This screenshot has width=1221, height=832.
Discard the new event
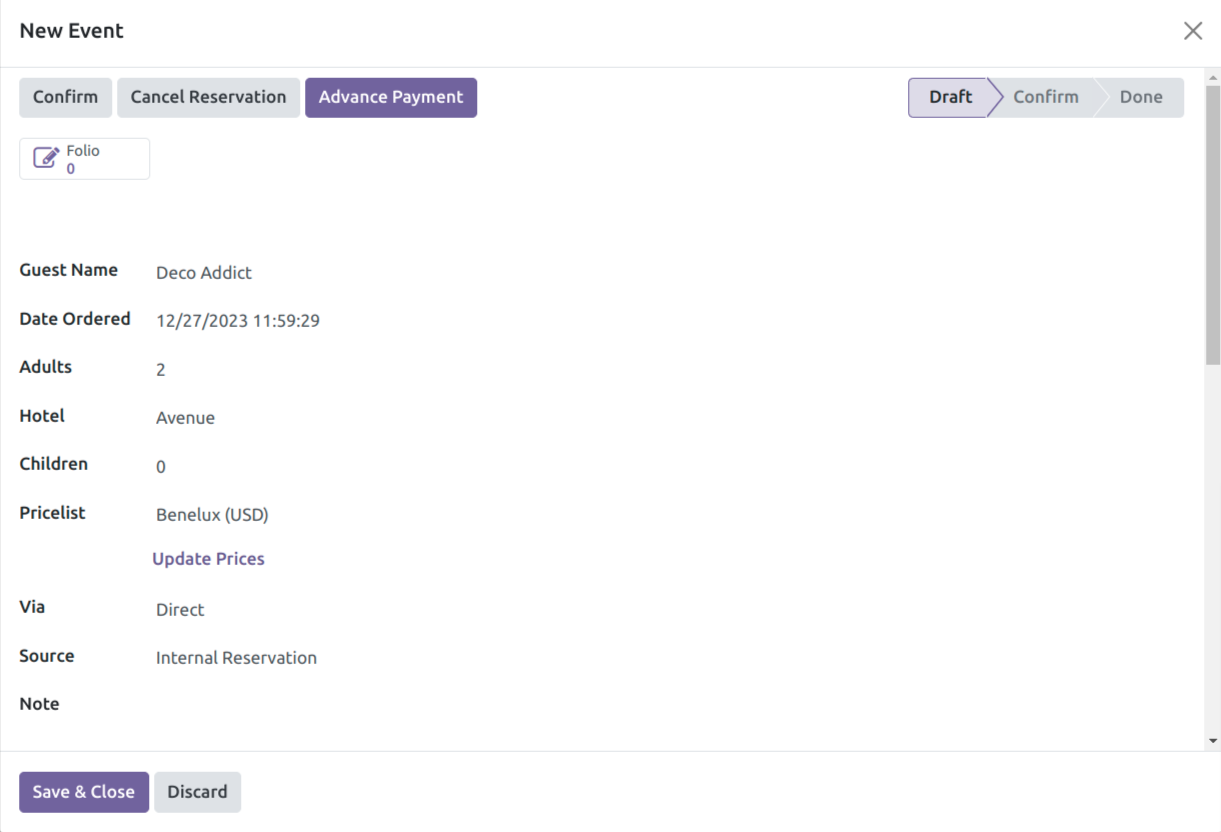click(197, 792)
